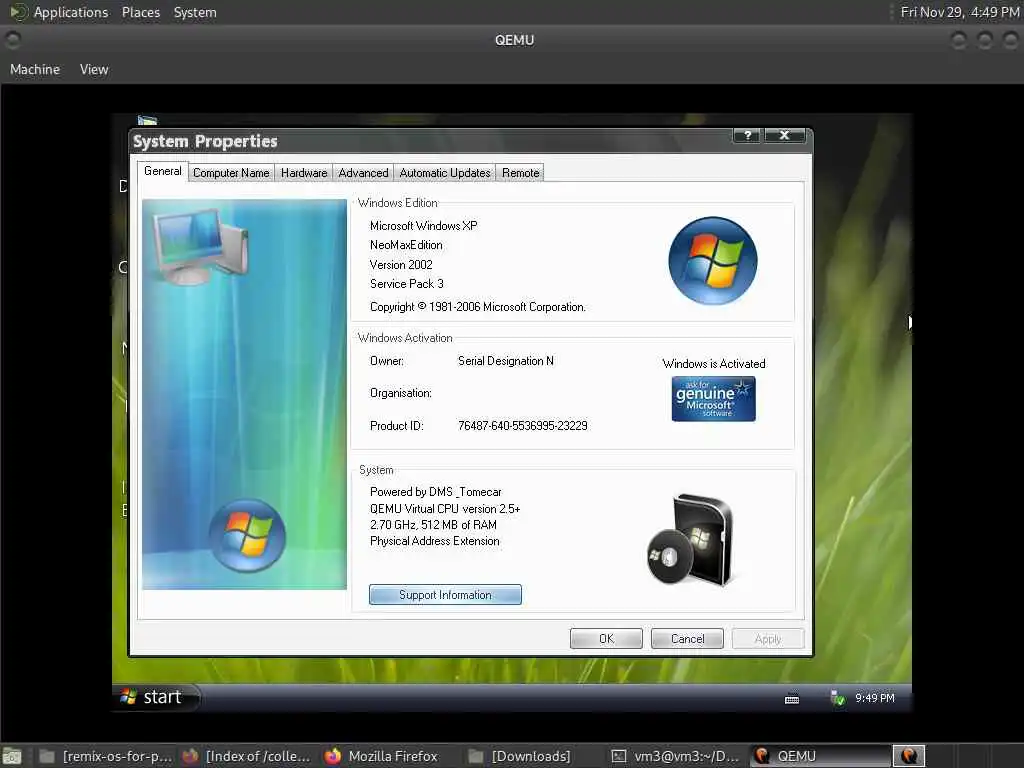Click the 2.70 GHz, 512 MB of RAM line
This screenshot has height=768, width=1024.
coord(433,525)
